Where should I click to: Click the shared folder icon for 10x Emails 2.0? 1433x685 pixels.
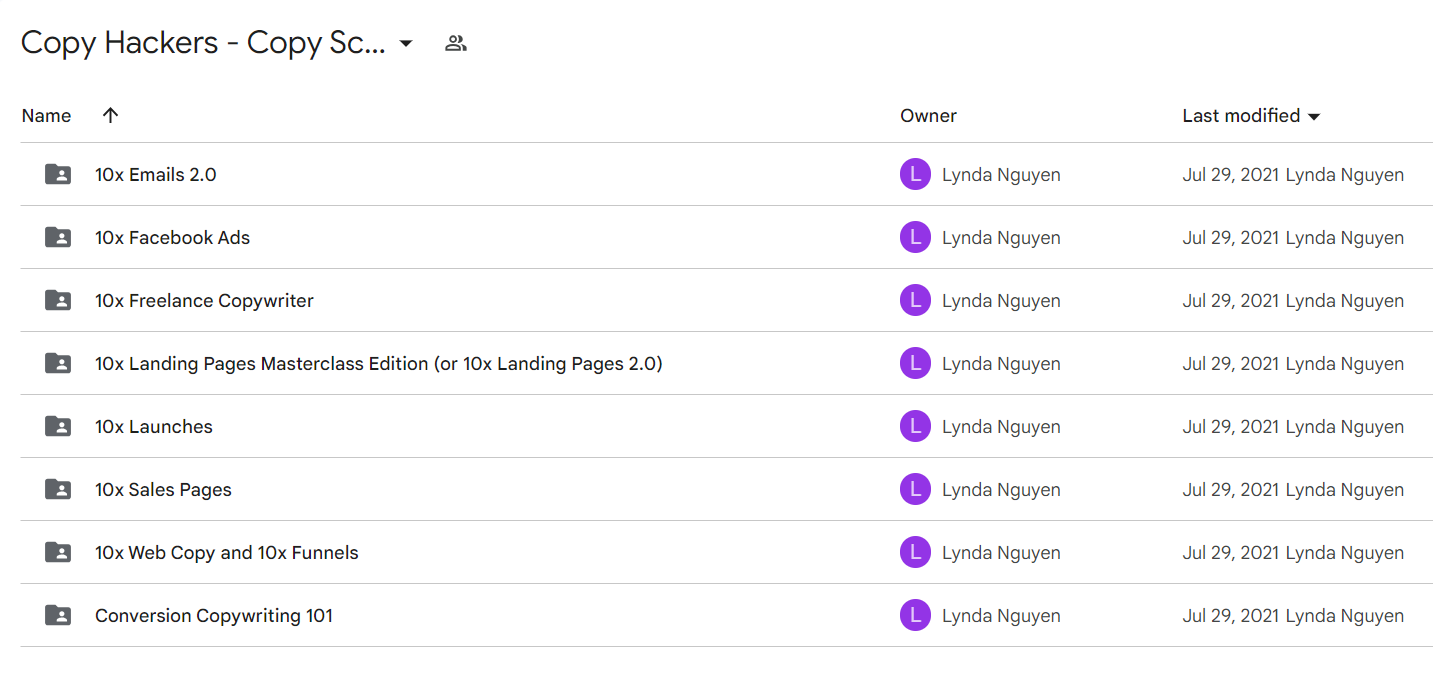coord(58,174)
